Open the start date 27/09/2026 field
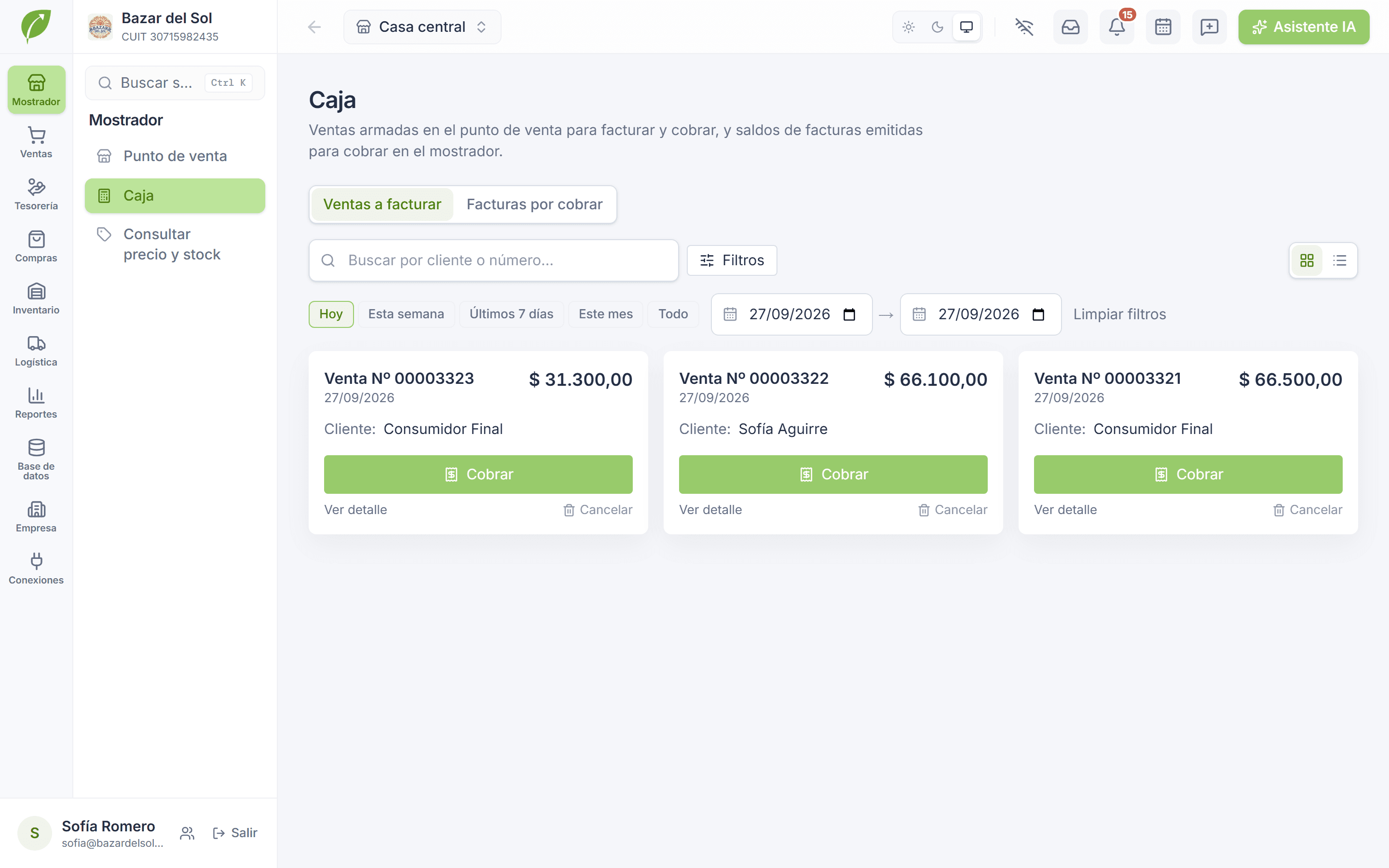1389x868 pixels. [x=791, y=314]
